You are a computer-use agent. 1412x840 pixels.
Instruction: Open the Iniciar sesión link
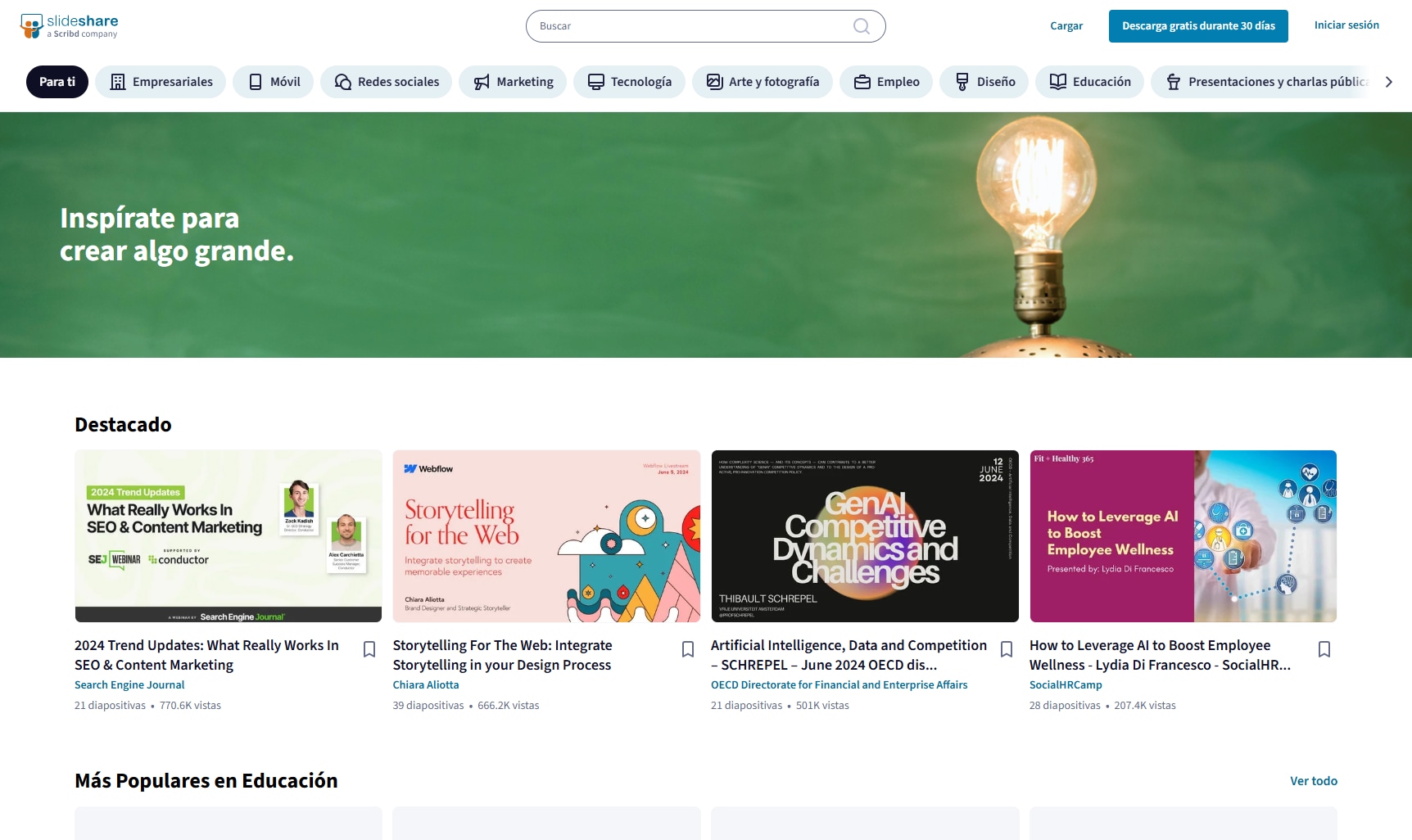[1346, 25]
